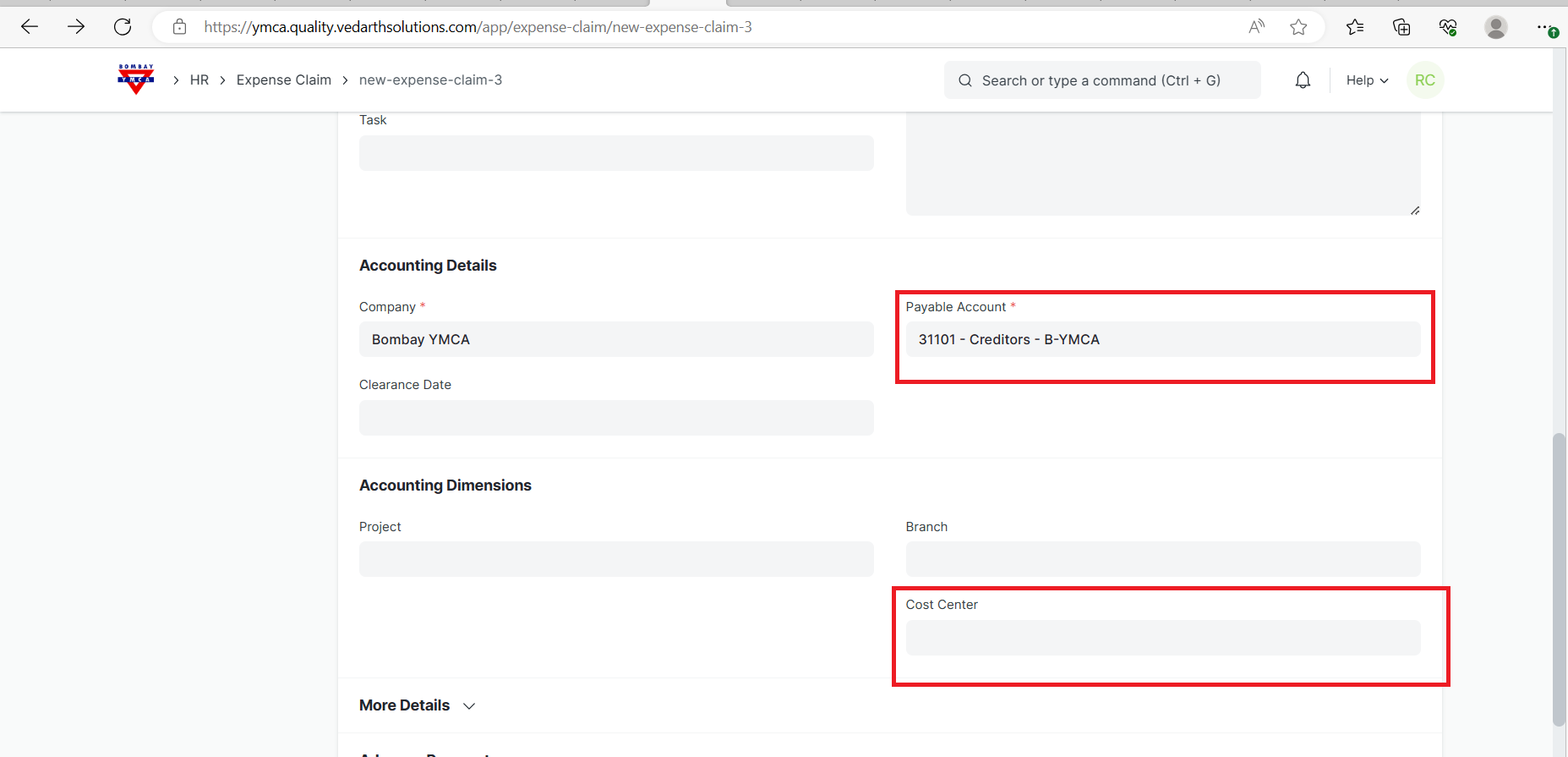Open the browser profile avatar
This screenshot has width=1568, height=757.
1495,27
